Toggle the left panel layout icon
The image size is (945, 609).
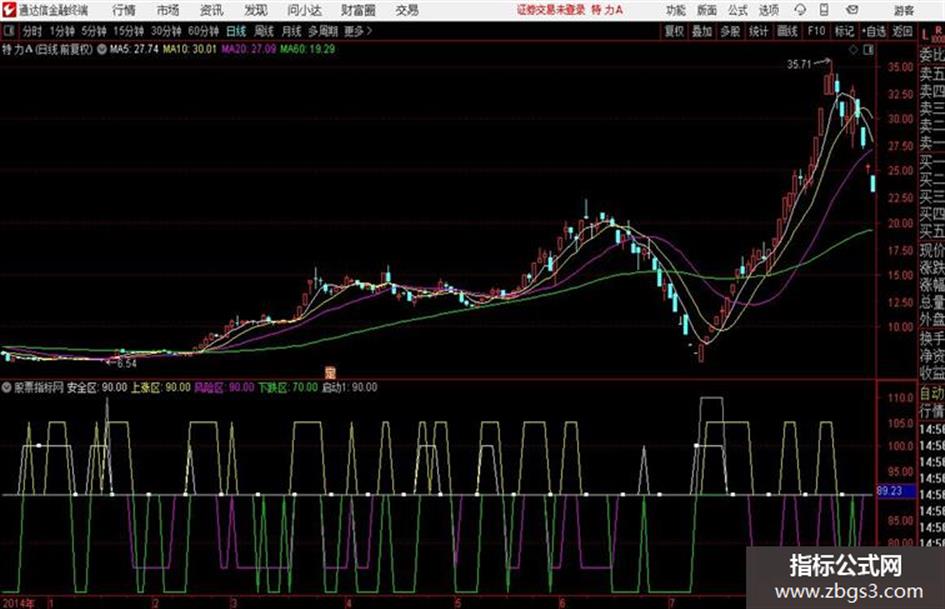pyautogui.click(x=9, y=31)
